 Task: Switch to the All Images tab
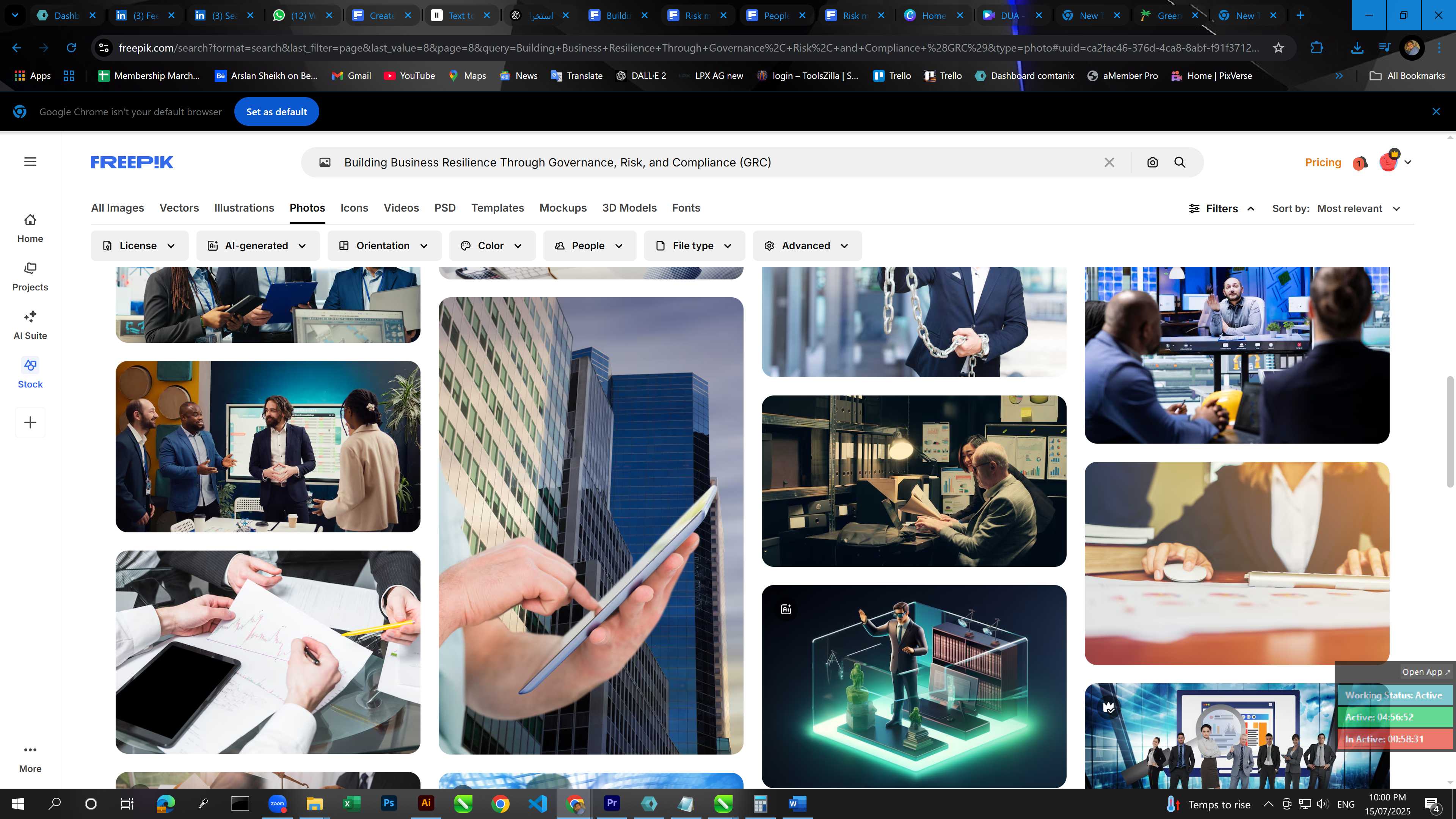coord(118,208)
